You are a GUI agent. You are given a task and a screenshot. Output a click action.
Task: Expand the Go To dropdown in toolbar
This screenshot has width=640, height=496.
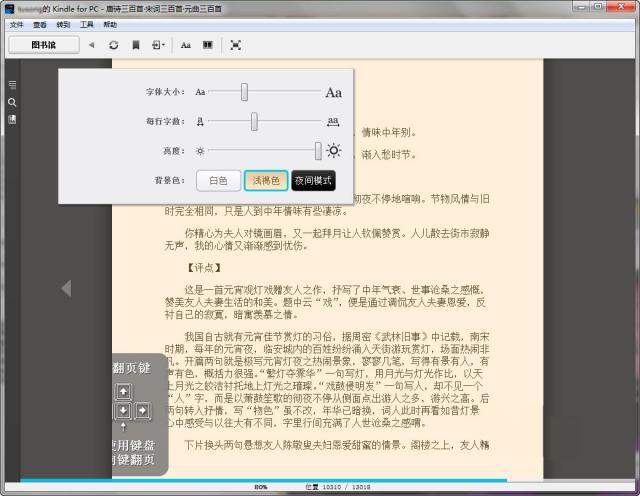pos(159,45)
